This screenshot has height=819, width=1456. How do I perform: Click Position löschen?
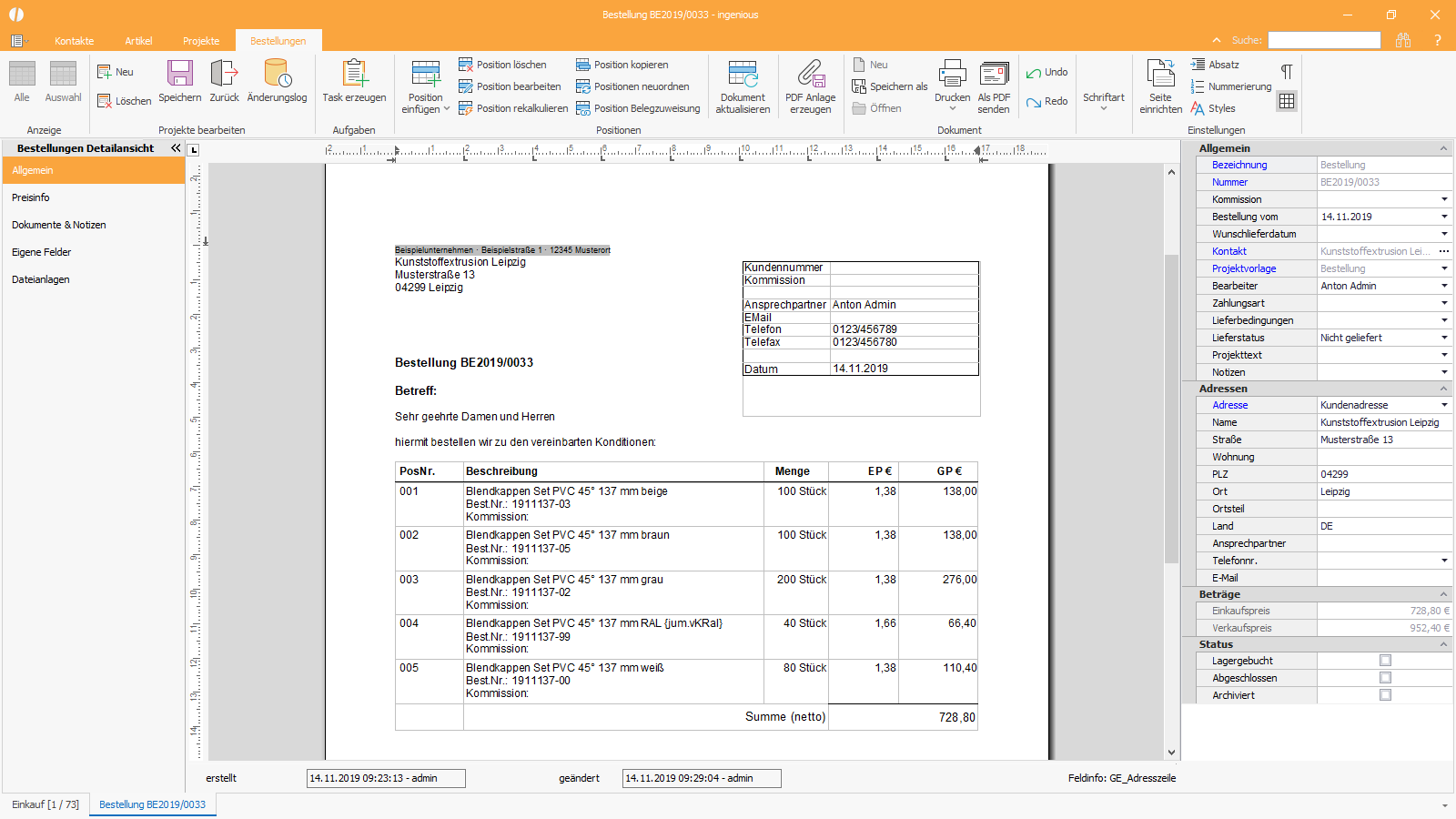tap(502, 65)
